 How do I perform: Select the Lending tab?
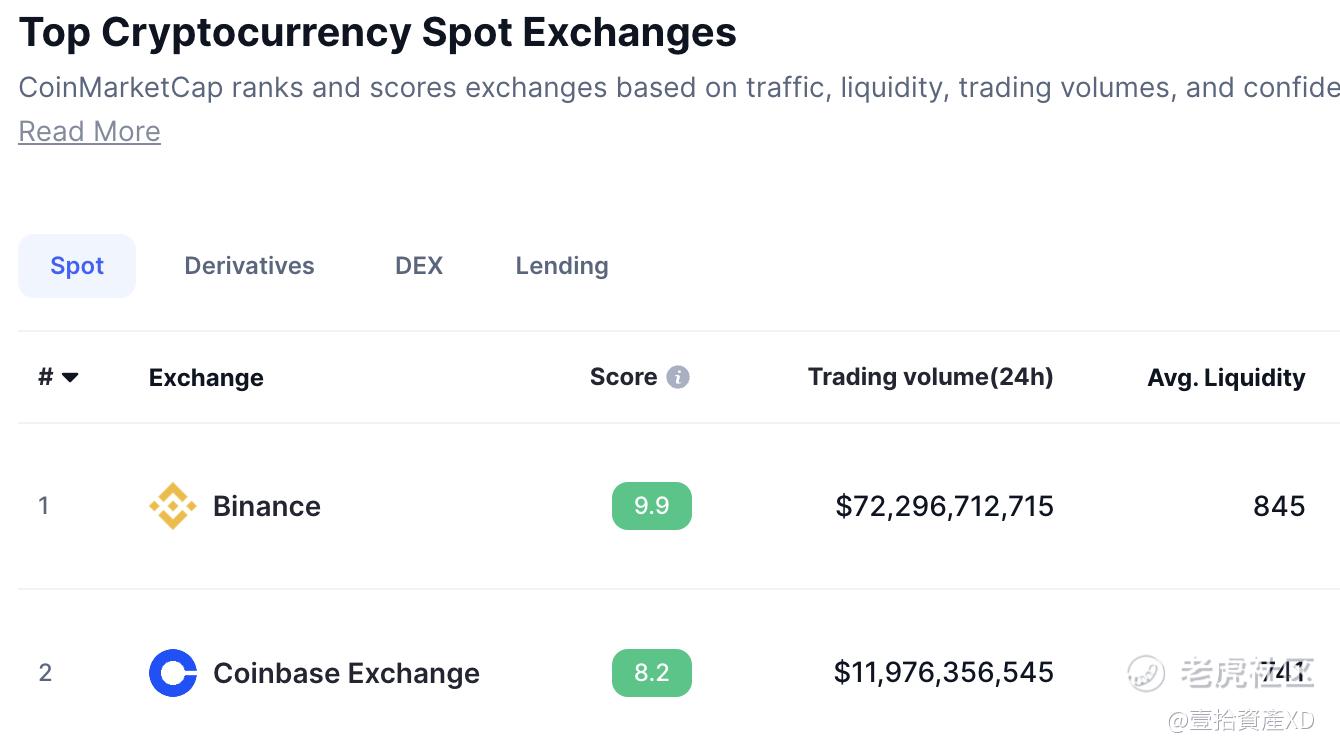click(562, 266)
